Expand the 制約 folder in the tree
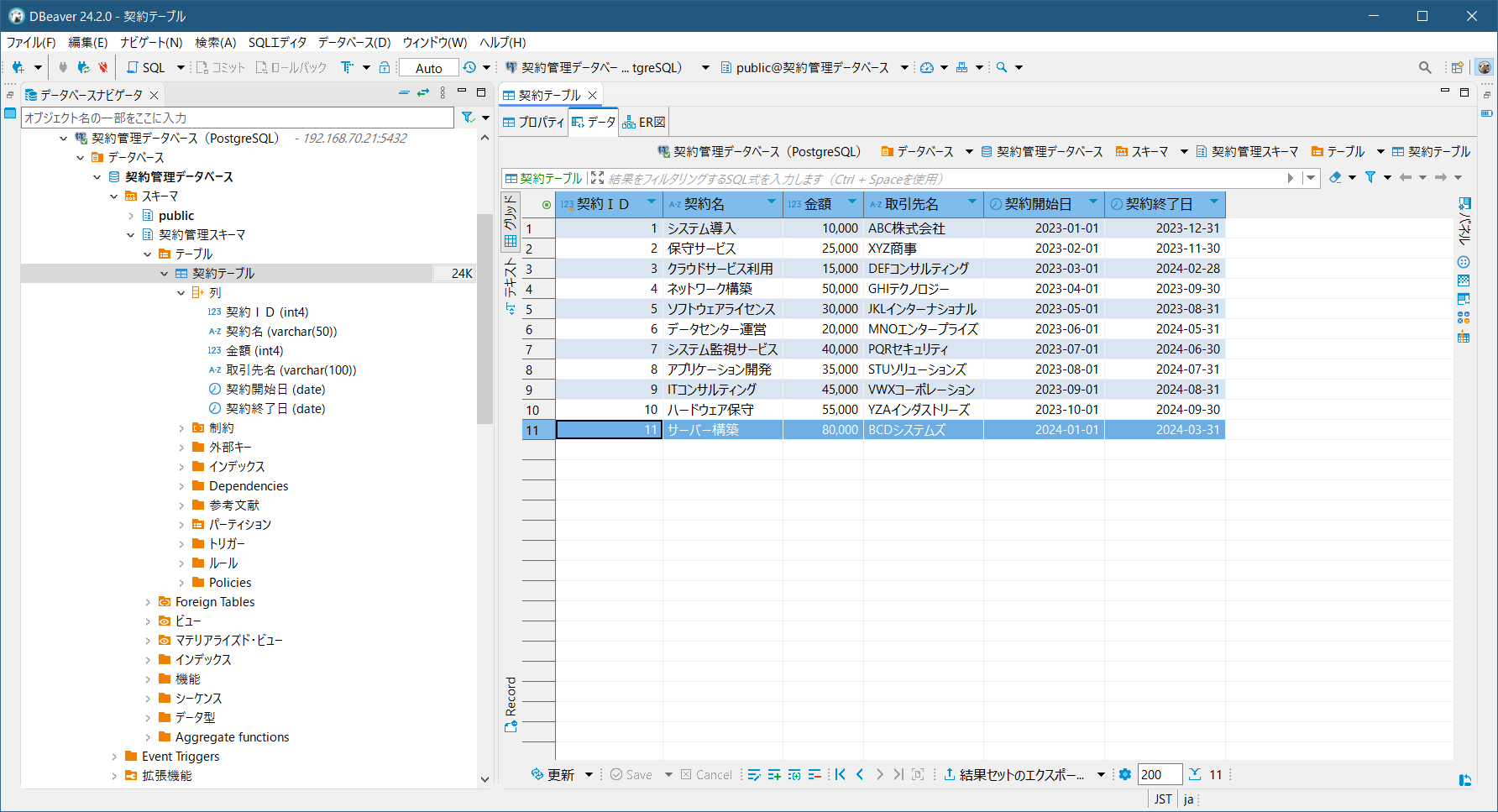The image size is (1498, 812). 181,428
